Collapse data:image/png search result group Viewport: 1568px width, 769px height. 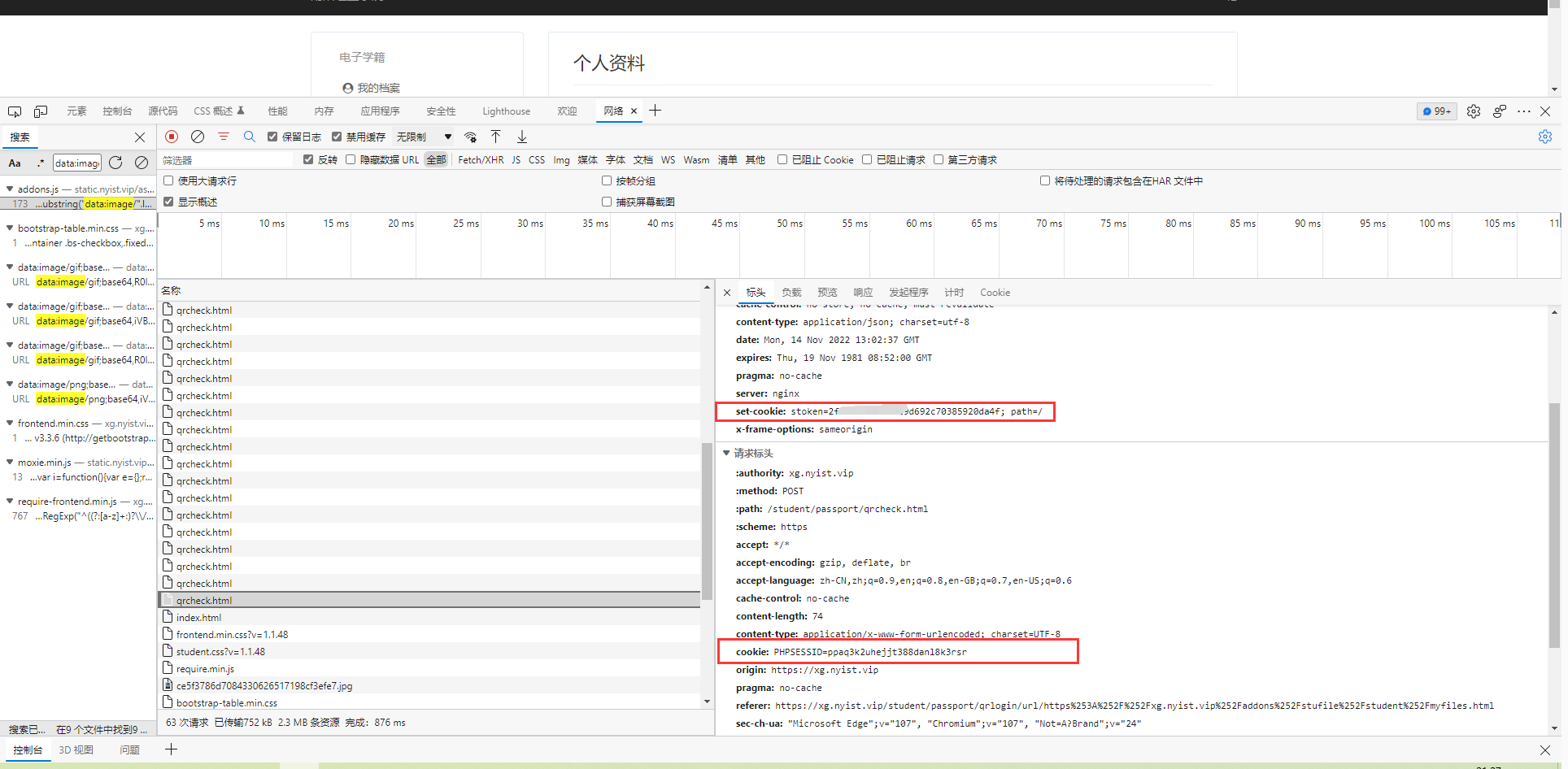(x=10, y=384)
